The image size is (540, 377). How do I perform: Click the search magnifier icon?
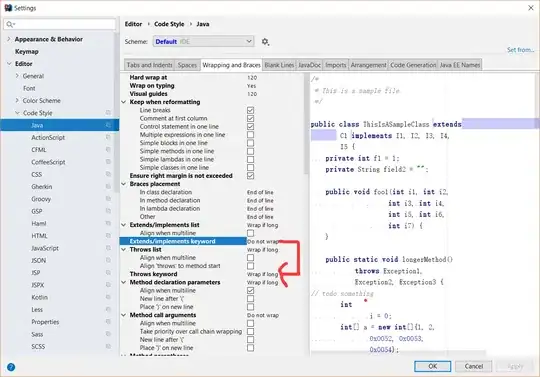(x=10, y=24)
